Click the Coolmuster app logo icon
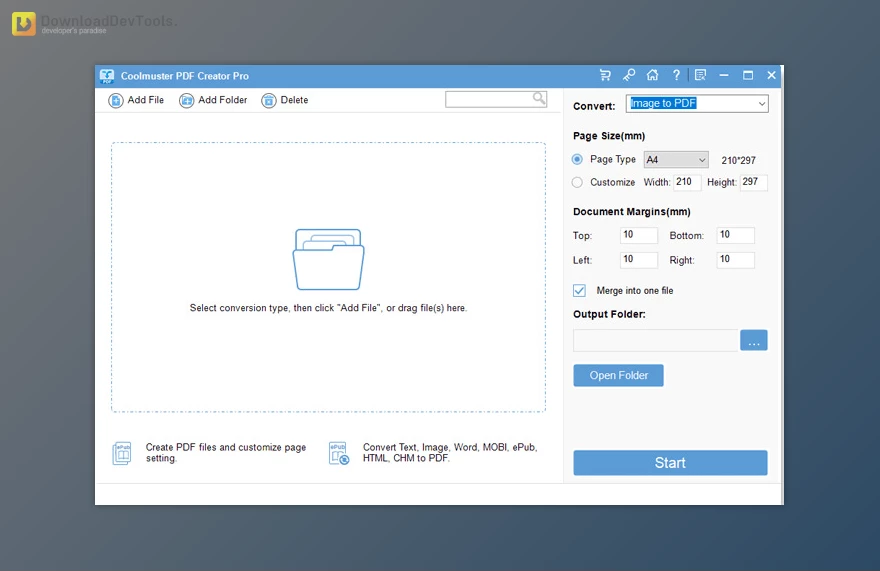880x571 pixels. tap(107, 76)
